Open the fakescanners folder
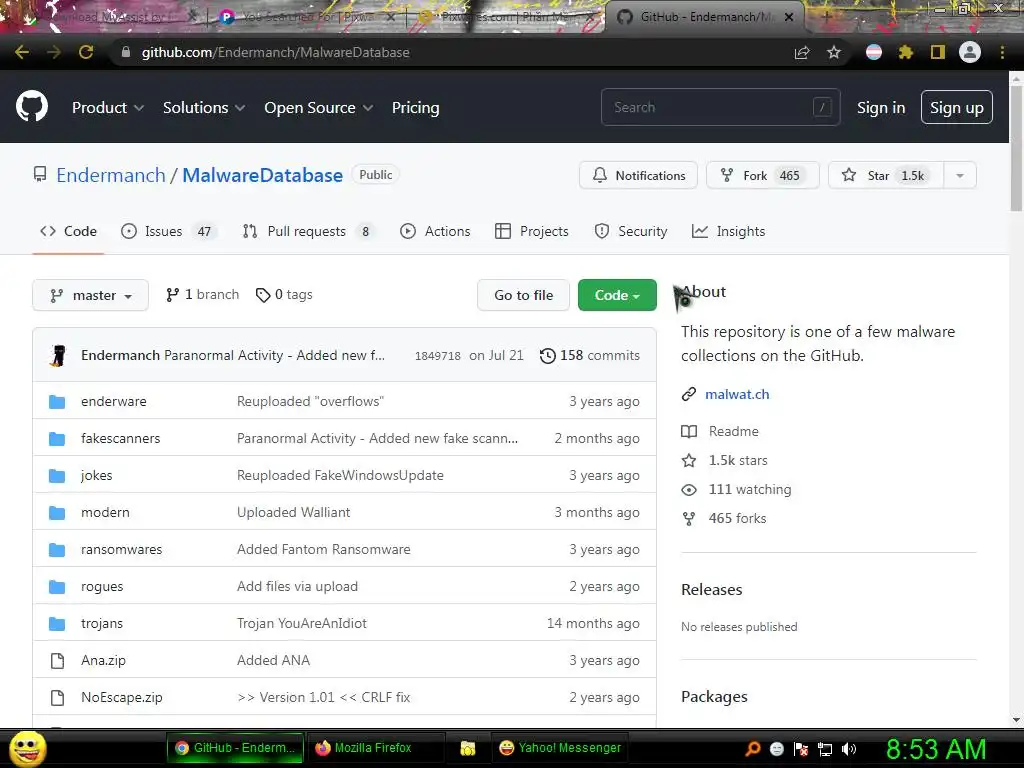The width and height of the screenshot is (1024, 768). click(x=121, y=439)
